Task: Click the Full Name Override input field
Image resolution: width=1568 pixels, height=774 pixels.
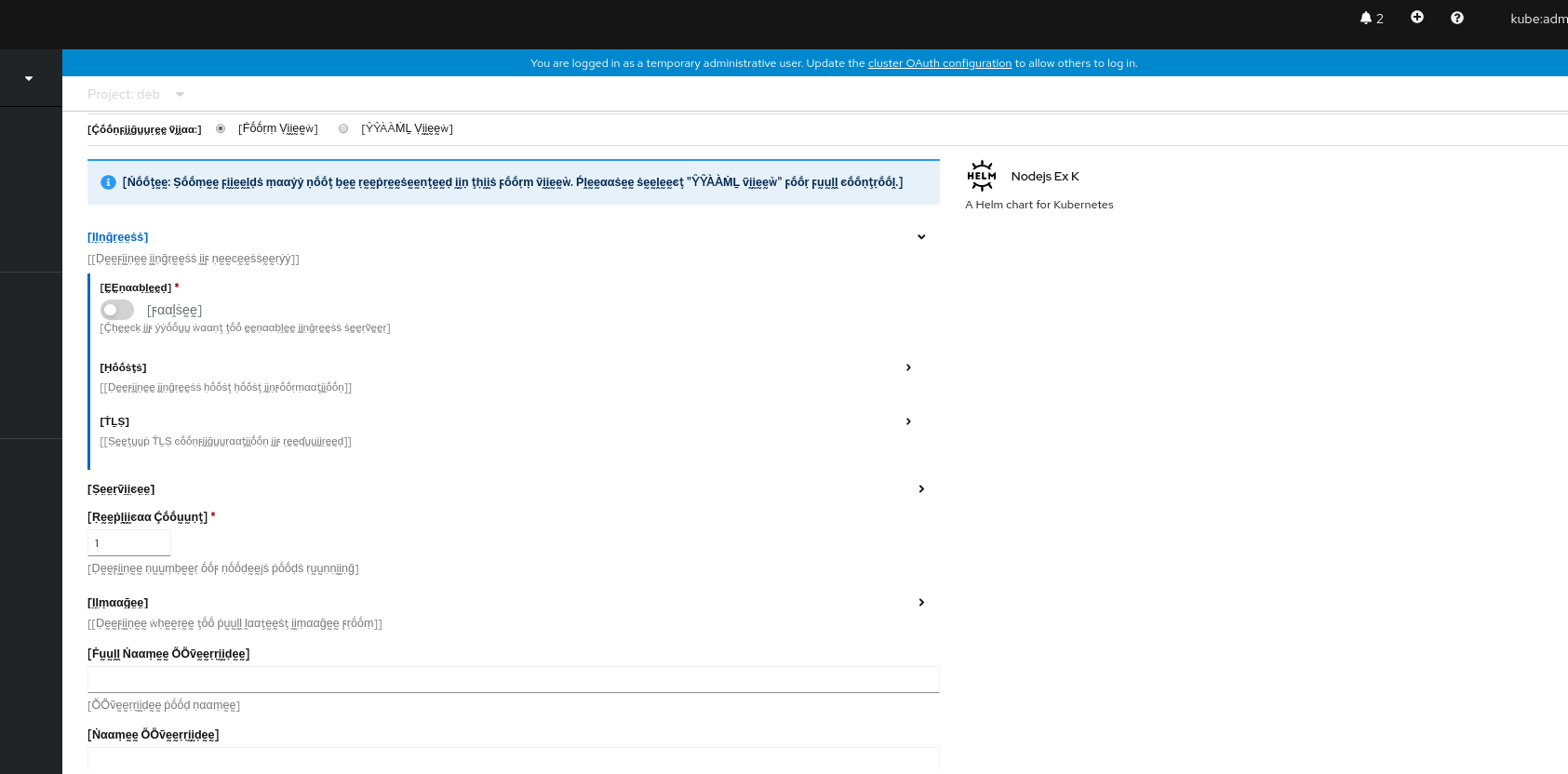Action: click(x=514, y=680)
